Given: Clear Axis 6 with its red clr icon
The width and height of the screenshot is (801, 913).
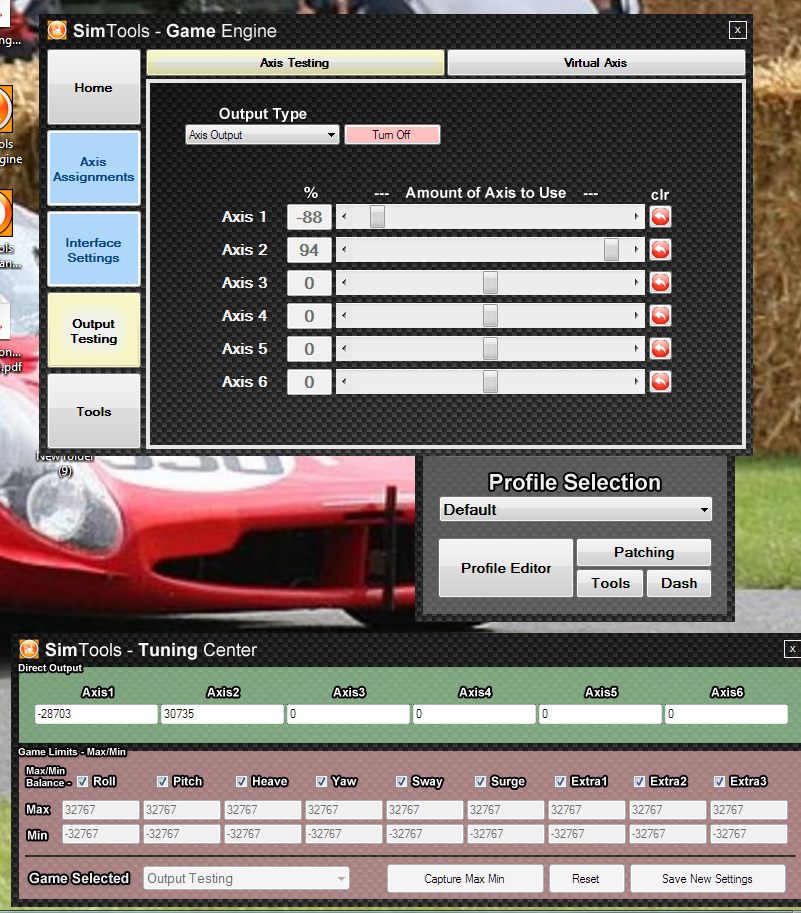Looking at the screenshot, I should [660, 382].
